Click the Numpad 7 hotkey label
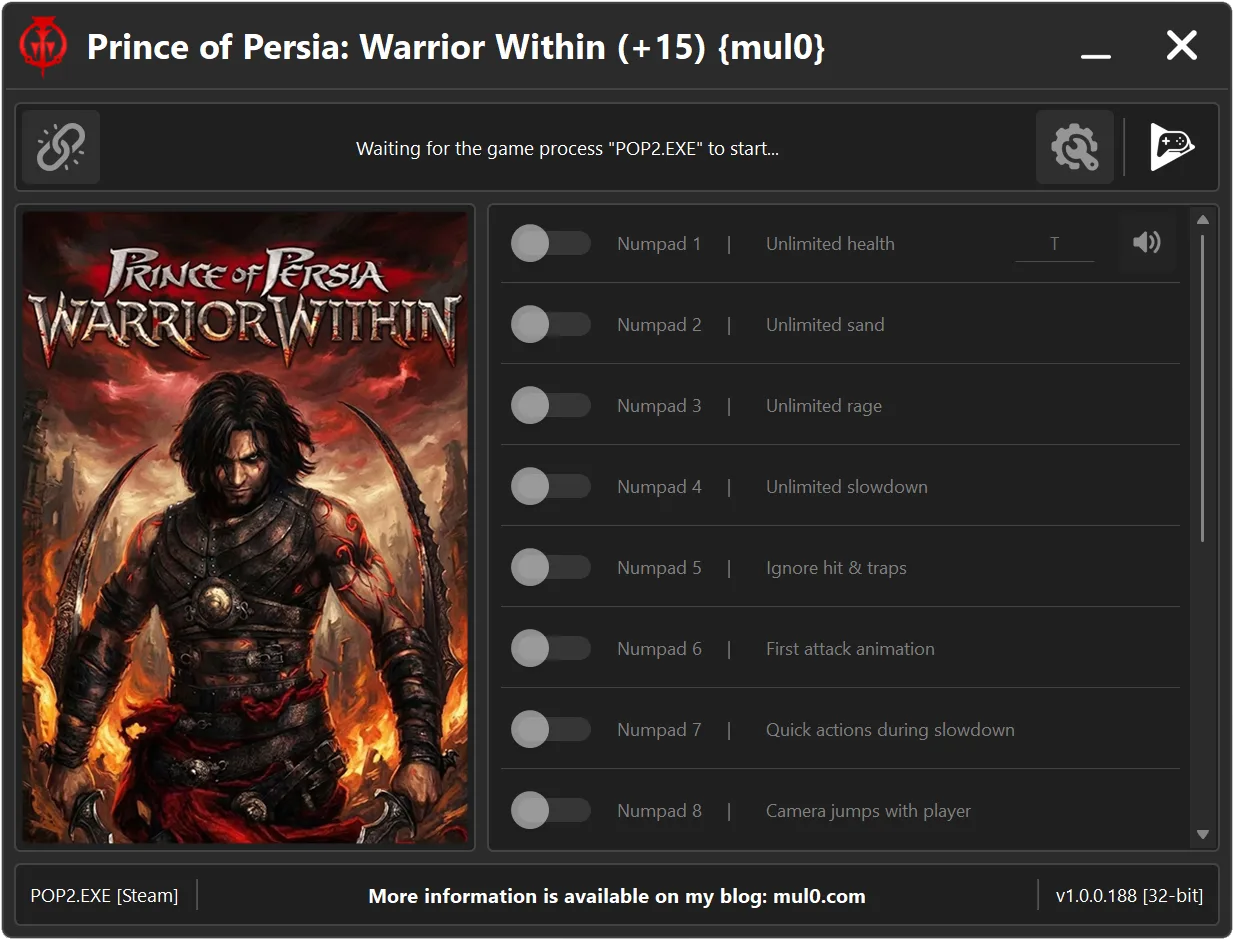This screenshot has width=1234, height=940. tap(659, 729)
